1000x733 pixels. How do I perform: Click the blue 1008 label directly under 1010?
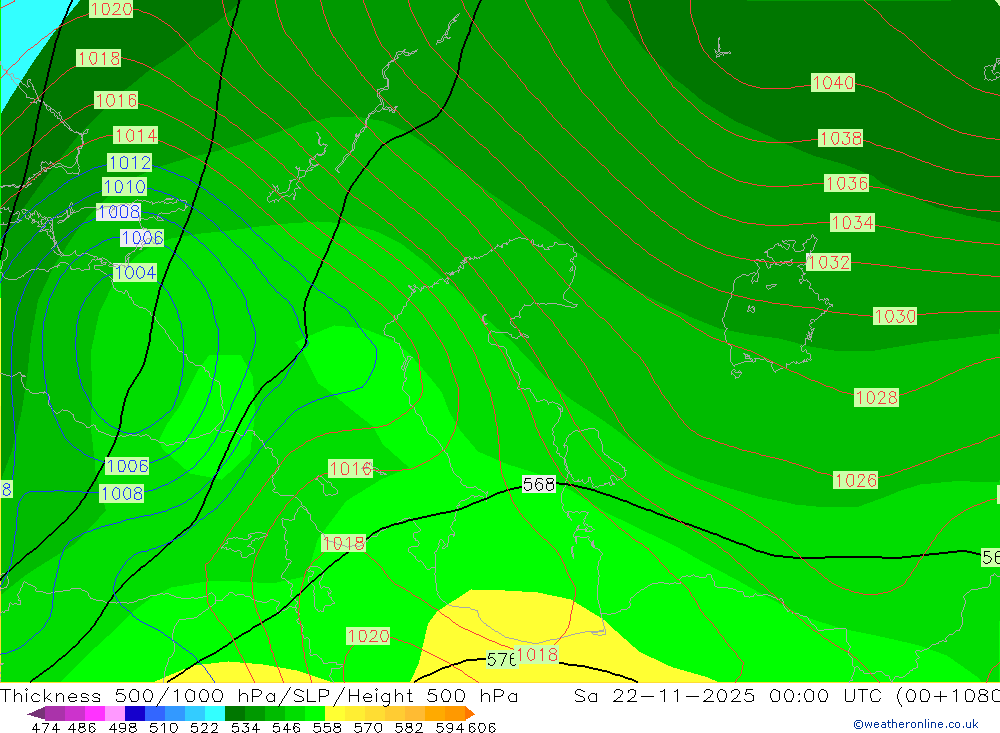coord(119,211)
